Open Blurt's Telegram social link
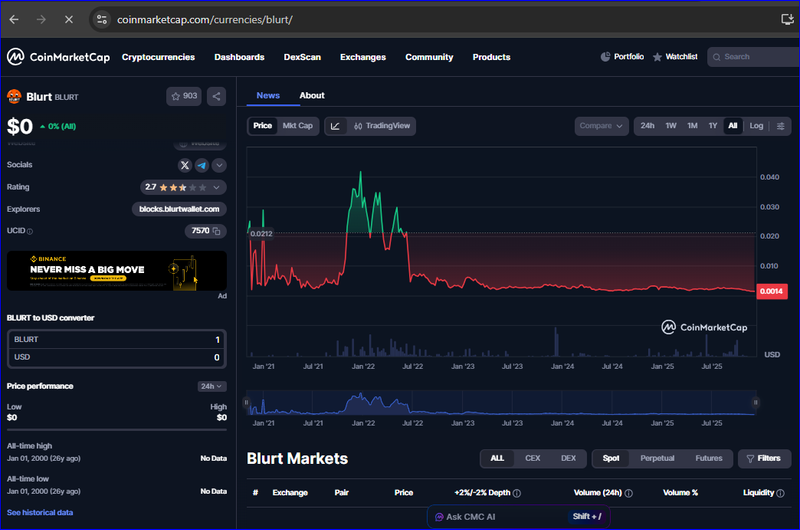 coord(202,165)
